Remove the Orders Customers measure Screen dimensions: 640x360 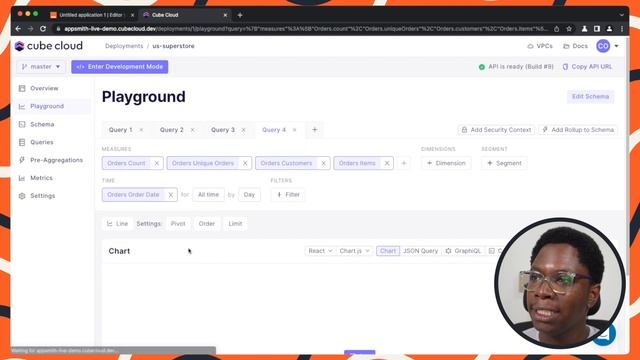(x=323, y=163)
